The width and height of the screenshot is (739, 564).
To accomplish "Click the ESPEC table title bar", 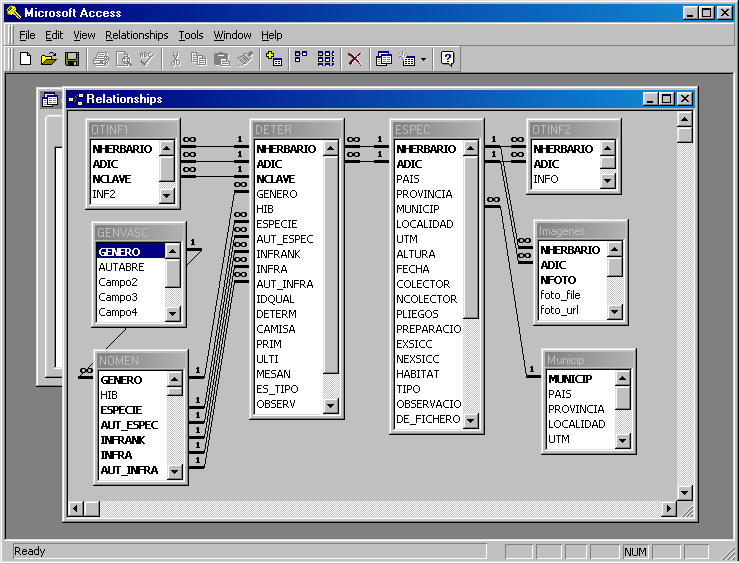I will [437, 130].
